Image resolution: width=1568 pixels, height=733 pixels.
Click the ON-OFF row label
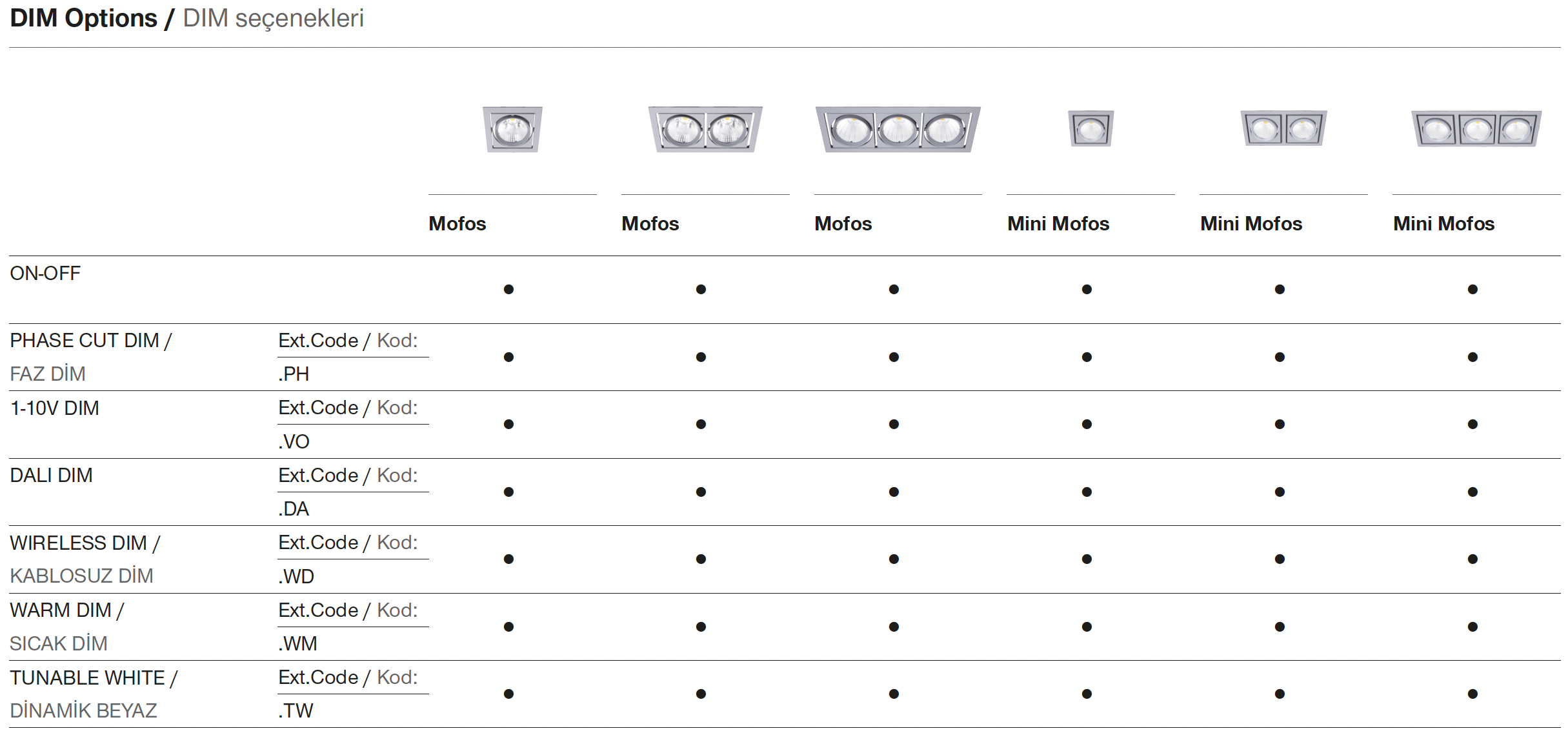click(45, 273)
